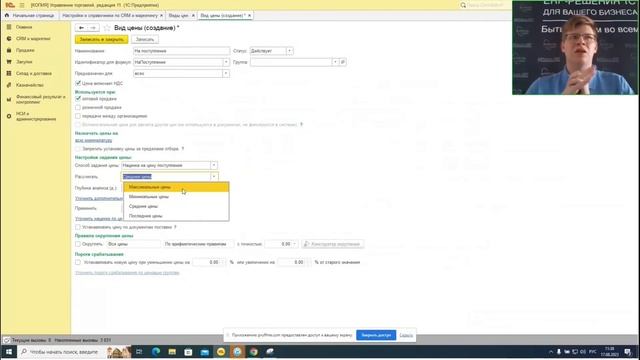
Task: Click the decrease percent 0.00 field
Action: (209, 262)
